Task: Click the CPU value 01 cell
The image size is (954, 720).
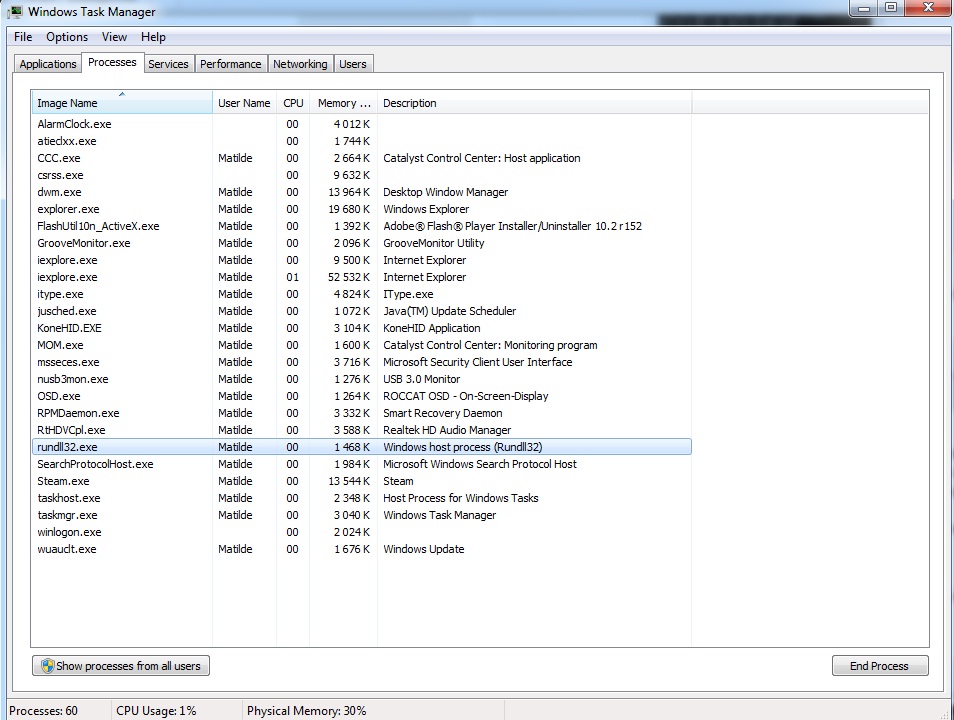Action: pyautogui.click(x=293, y=278)
